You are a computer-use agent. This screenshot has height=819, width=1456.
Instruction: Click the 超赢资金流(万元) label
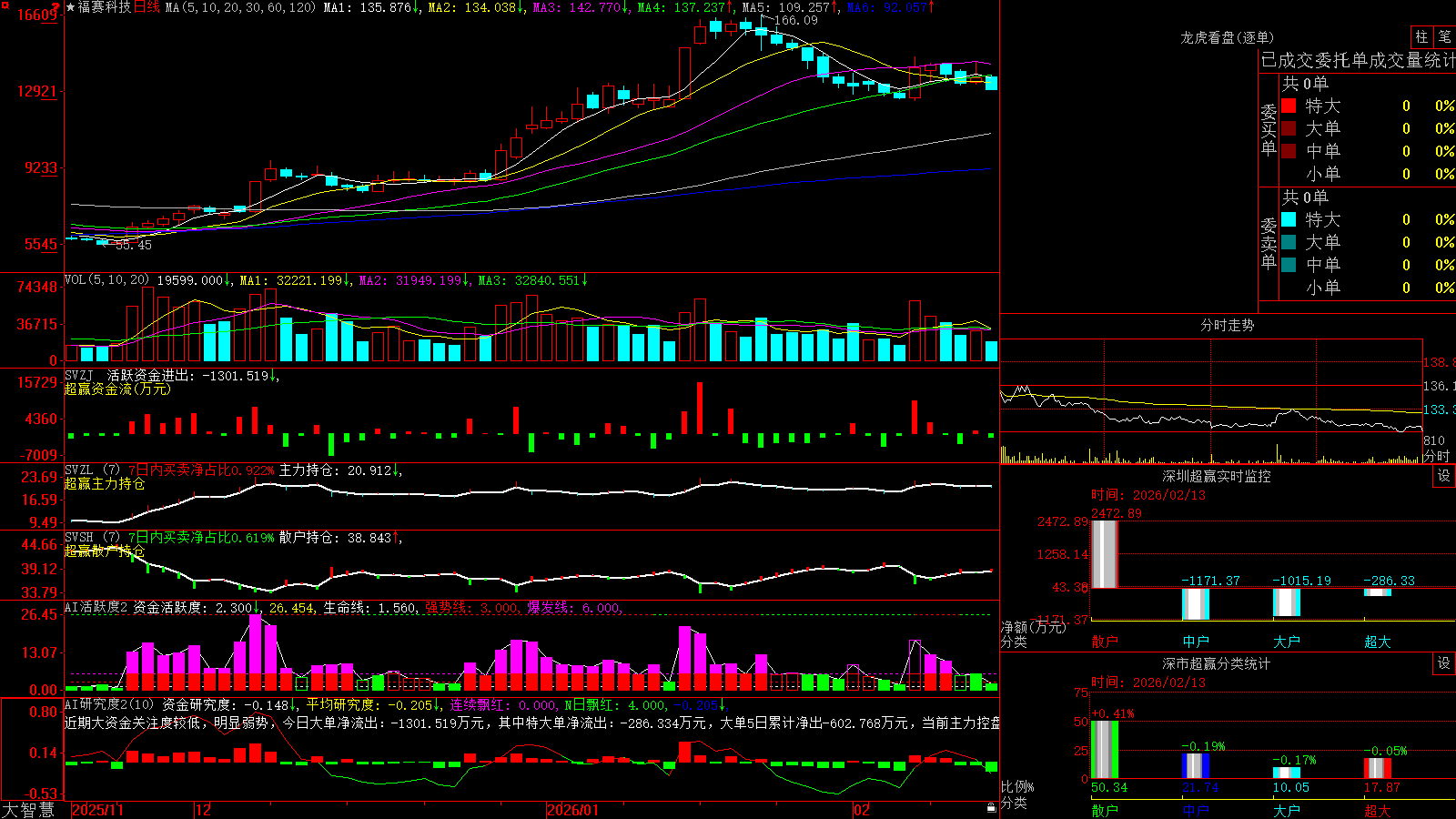[x=117, y=389]
